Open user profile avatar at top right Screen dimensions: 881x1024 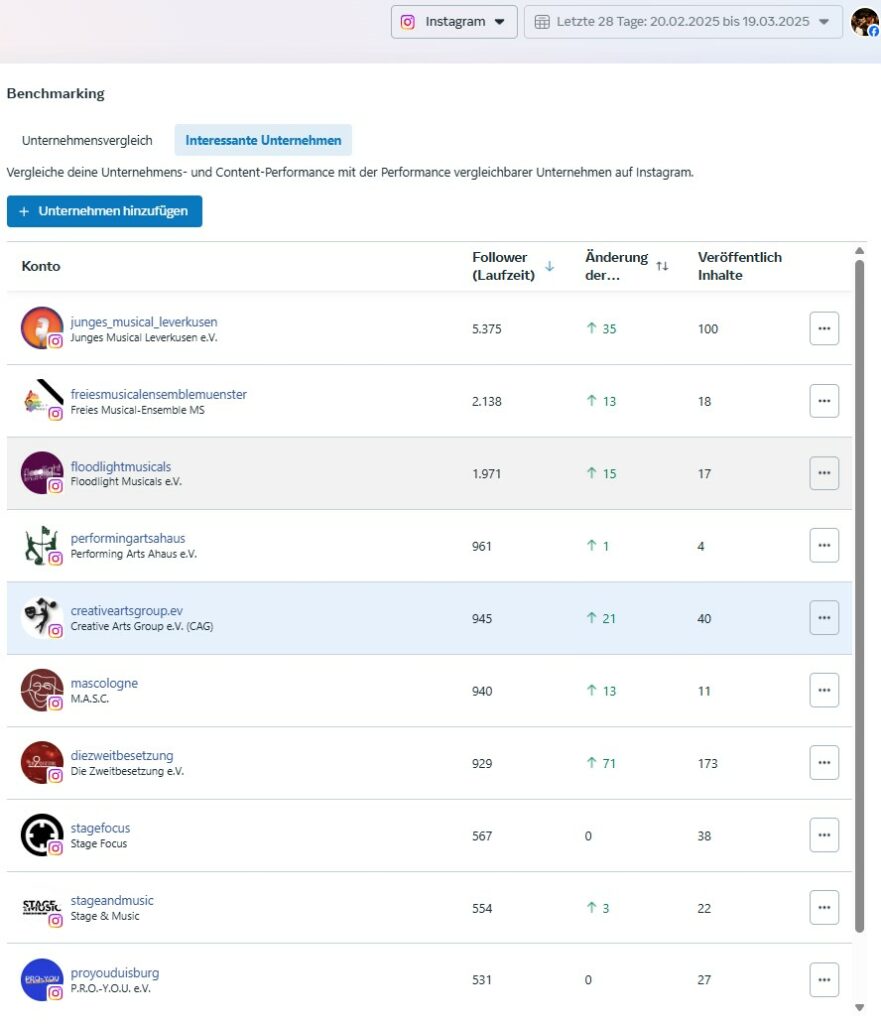tap(864, 22)
